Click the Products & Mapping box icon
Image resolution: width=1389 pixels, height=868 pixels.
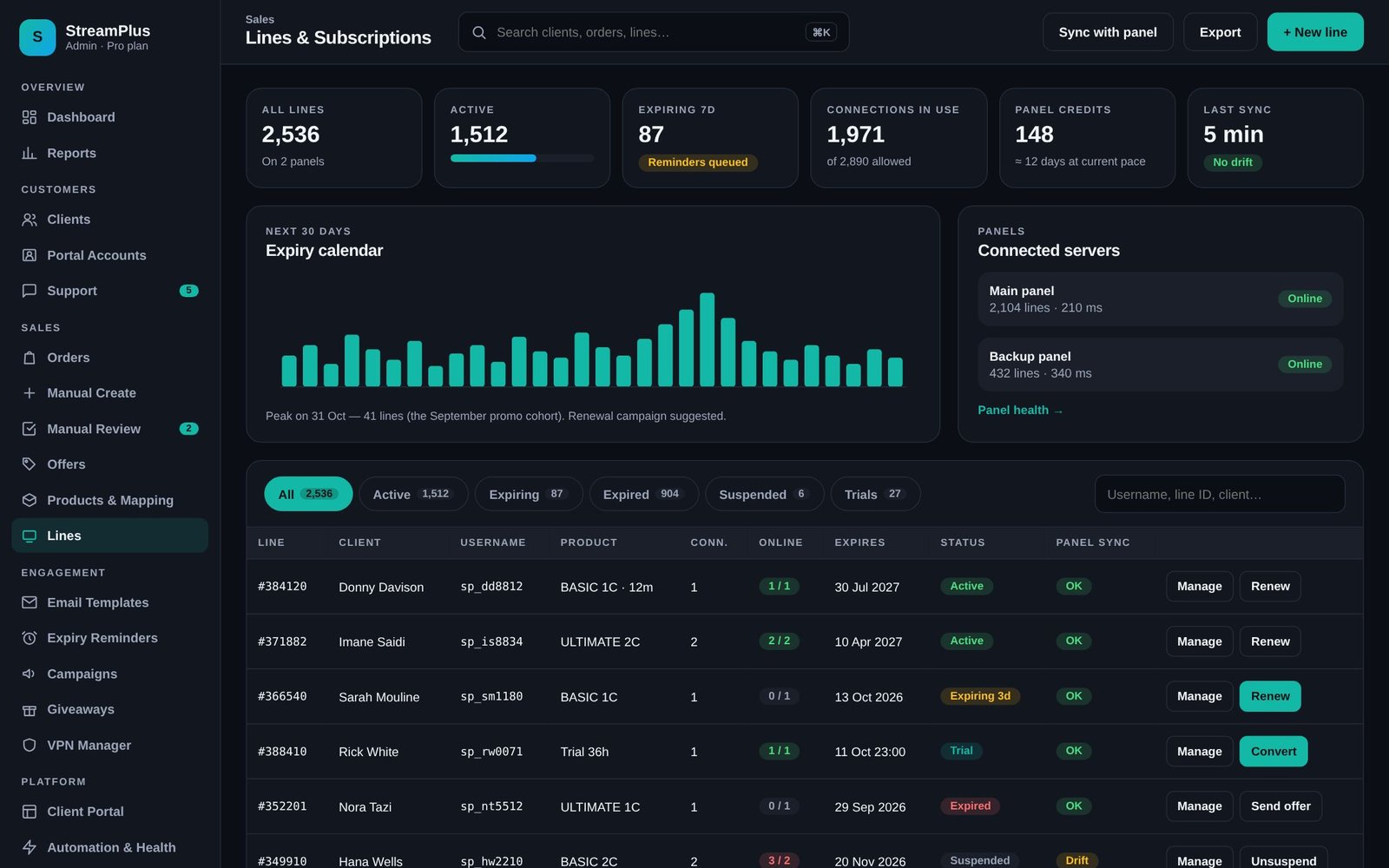30,500
